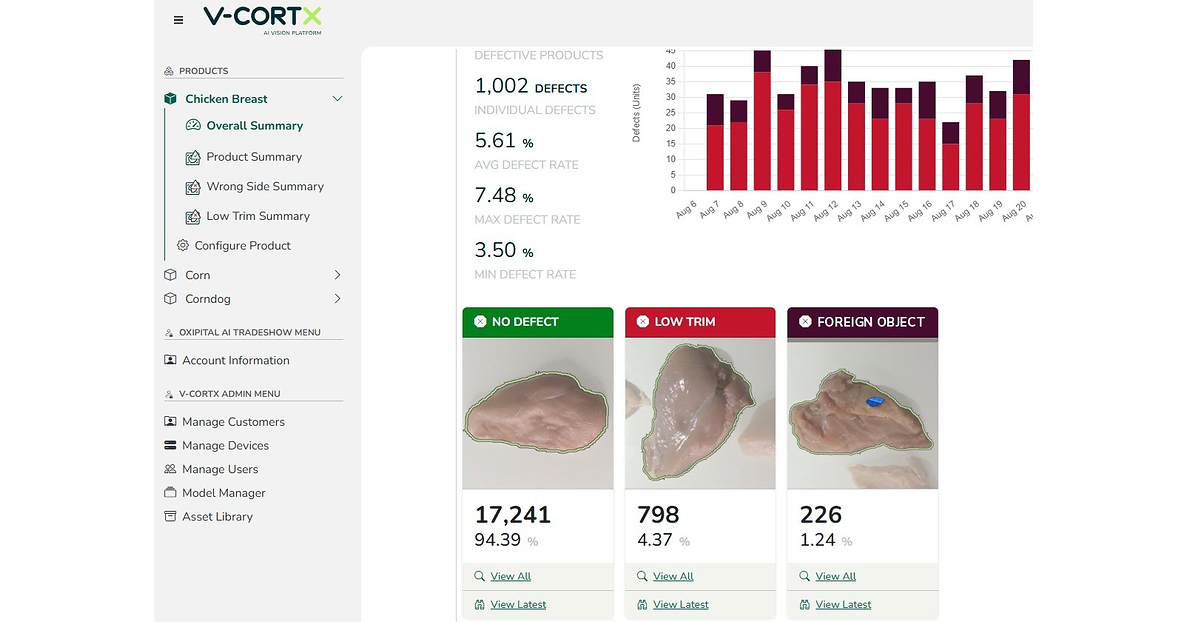This screenshot has width=1188, height=622.
Task: Click the Aug 17 bar in defects chart
Action: (x=950, y=156)
